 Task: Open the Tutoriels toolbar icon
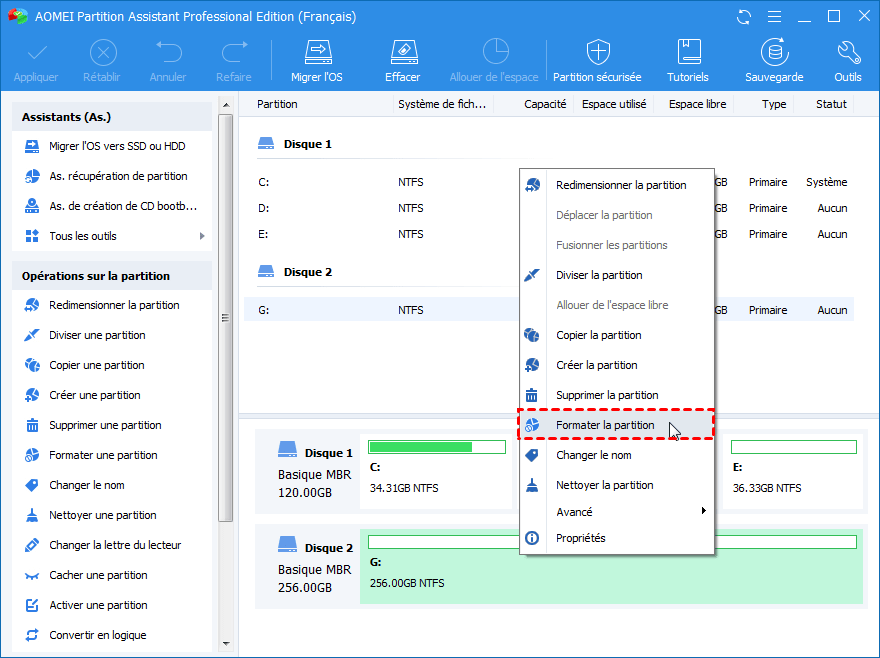[x=689, y=53]
